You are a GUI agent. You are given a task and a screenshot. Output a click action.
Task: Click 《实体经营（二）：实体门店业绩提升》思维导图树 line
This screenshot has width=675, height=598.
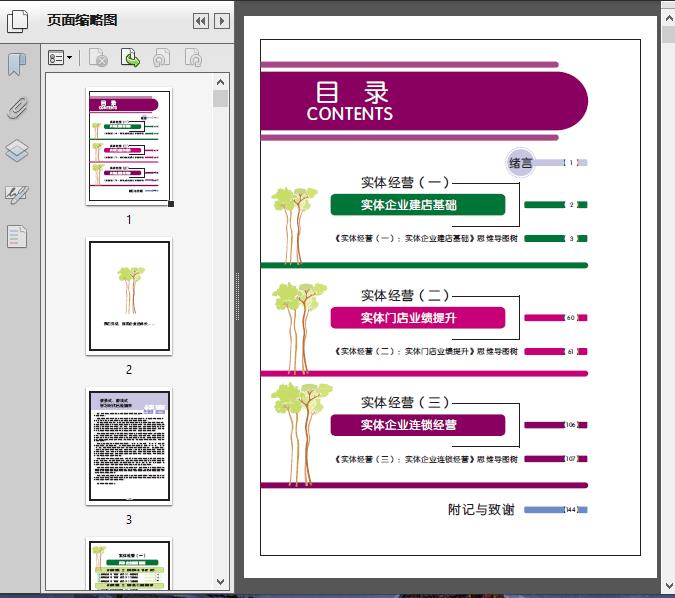pos(426,351)
